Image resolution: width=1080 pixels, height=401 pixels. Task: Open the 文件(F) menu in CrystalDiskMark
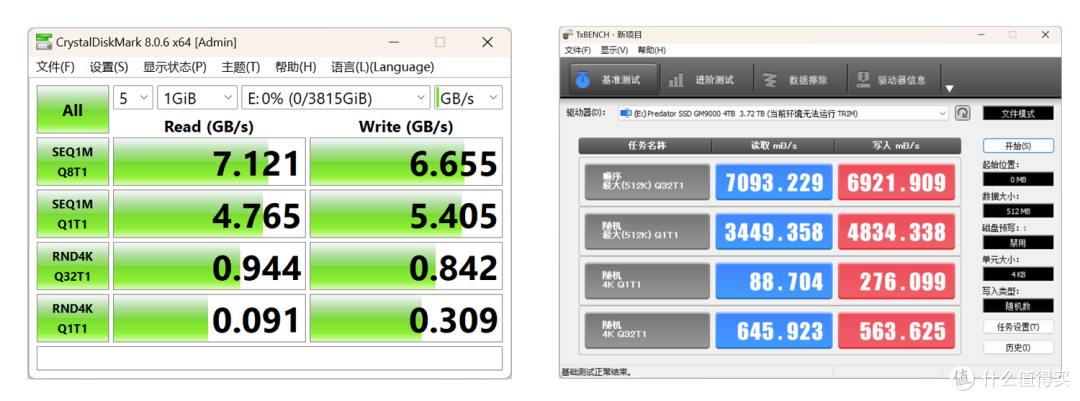(55, 67)
